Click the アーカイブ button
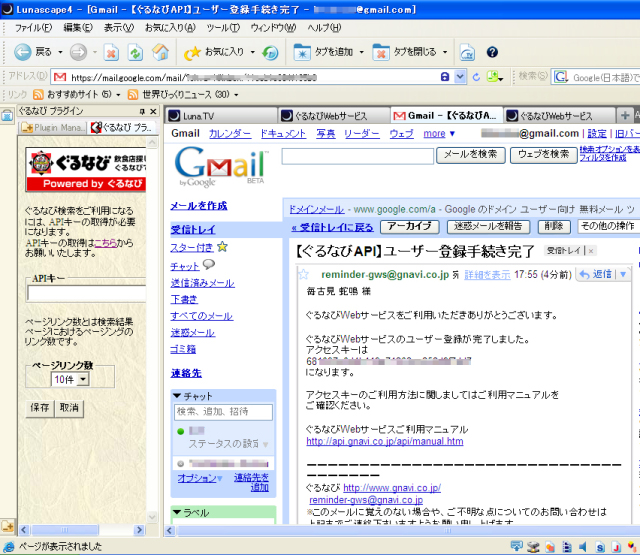The height and width of the screenshot is (555, 640). 409,226
